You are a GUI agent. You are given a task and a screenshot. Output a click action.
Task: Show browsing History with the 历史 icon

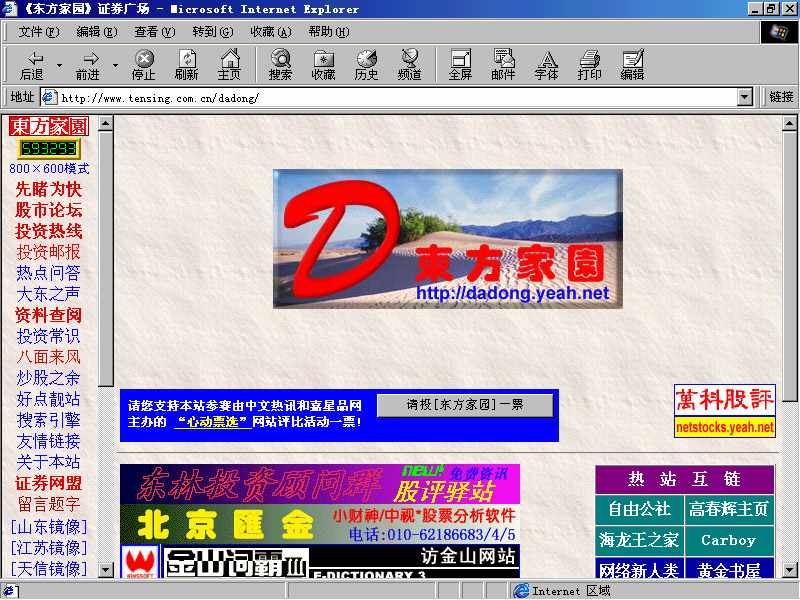click(x=367, y=64)
